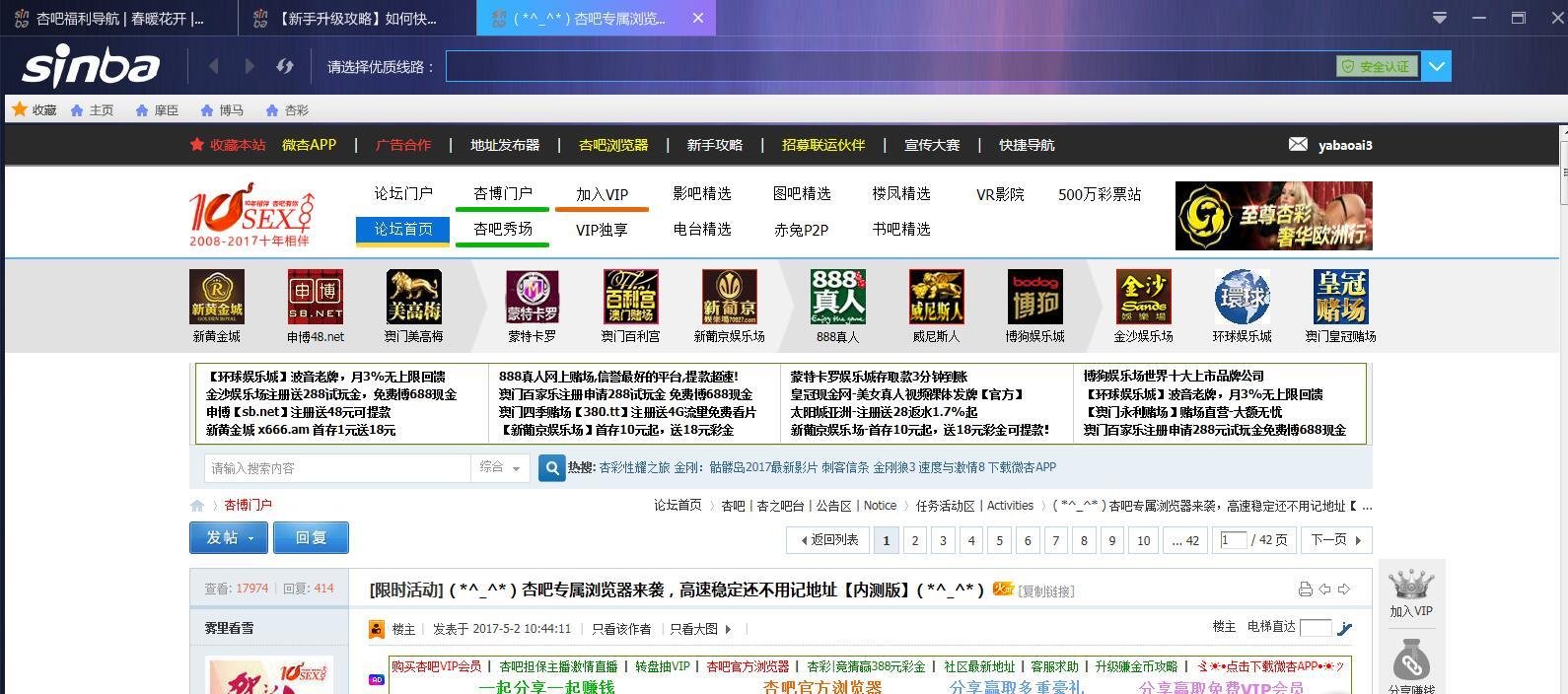This screenshot has height=694, width=1568.
Task: Click the printer icon on post
Action: click(x=1306, y=590)
